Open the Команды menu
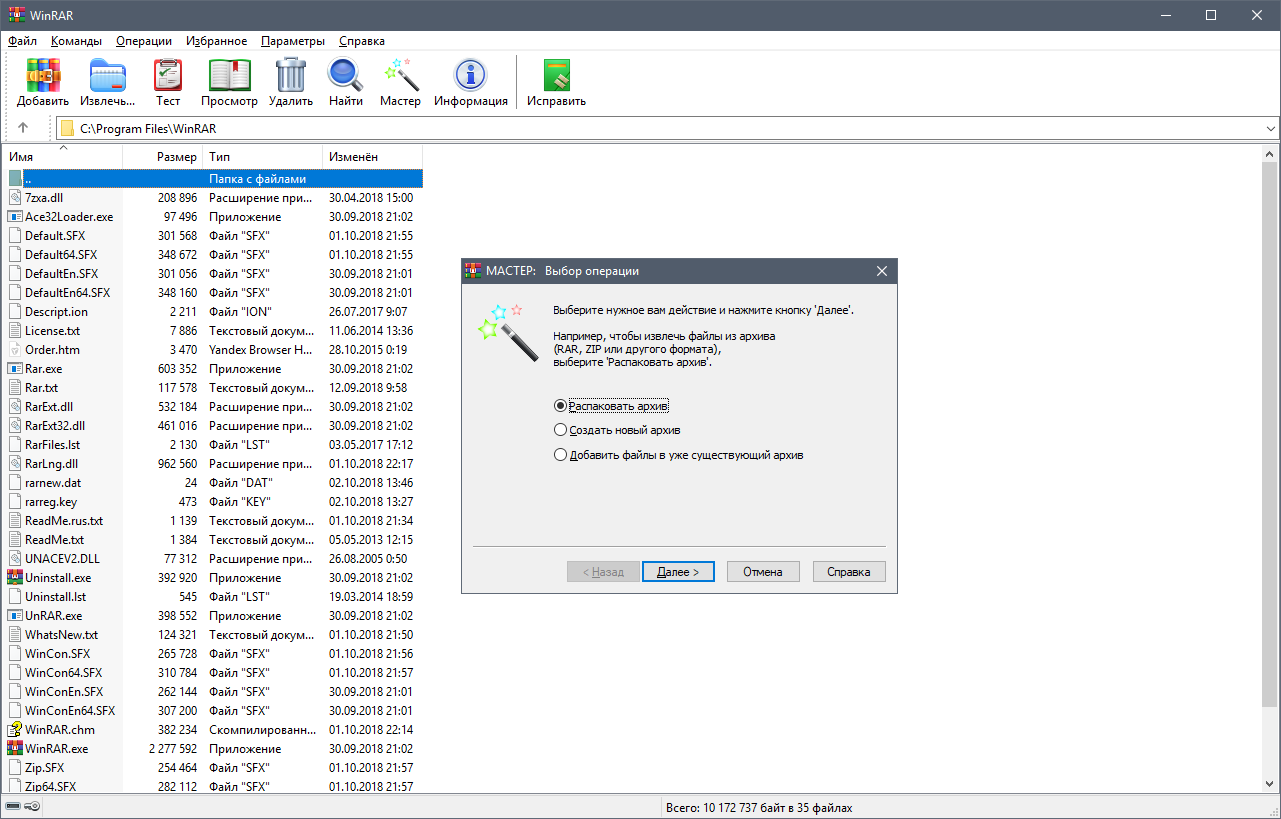The width and height of the screenshot is (1281, 819). coord(76,41)
